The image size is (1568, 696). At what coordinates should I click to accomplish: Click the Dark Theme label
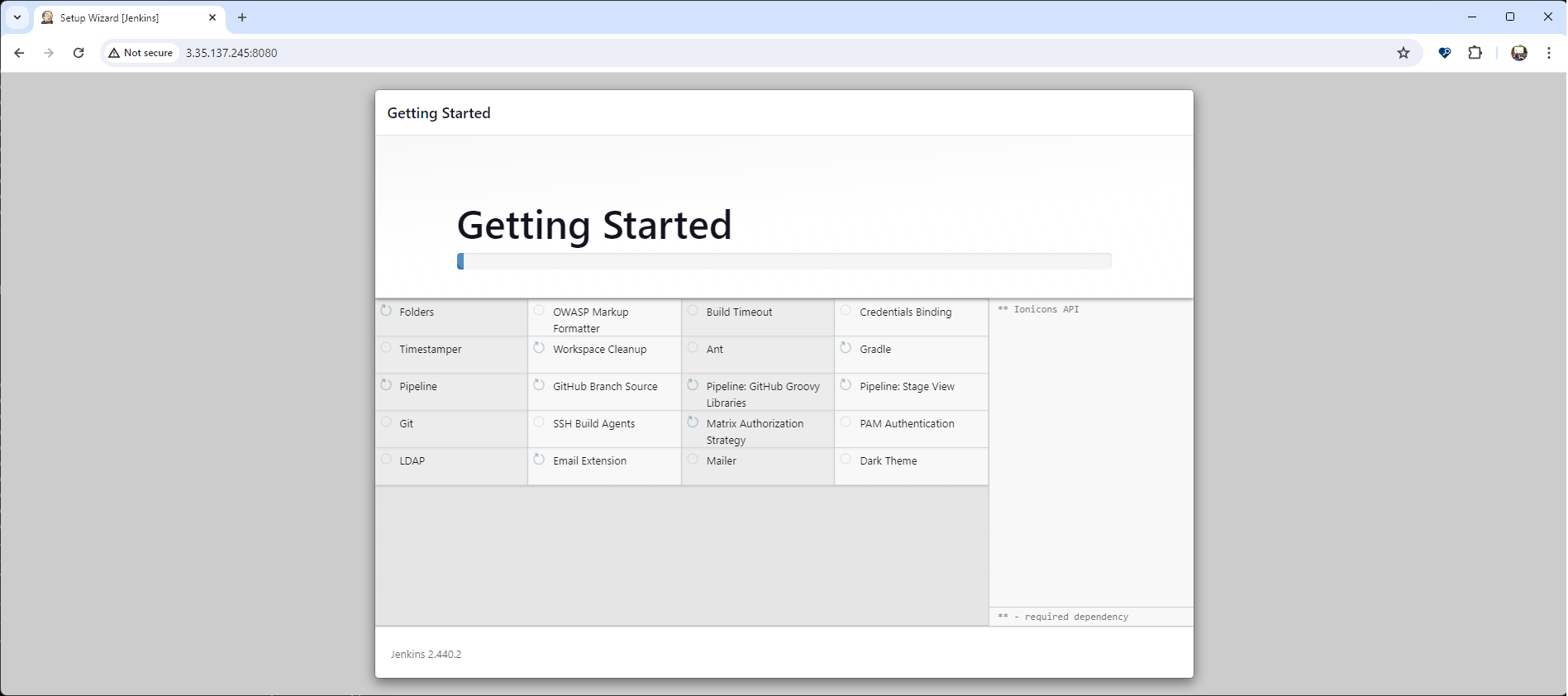click(888, 460)
